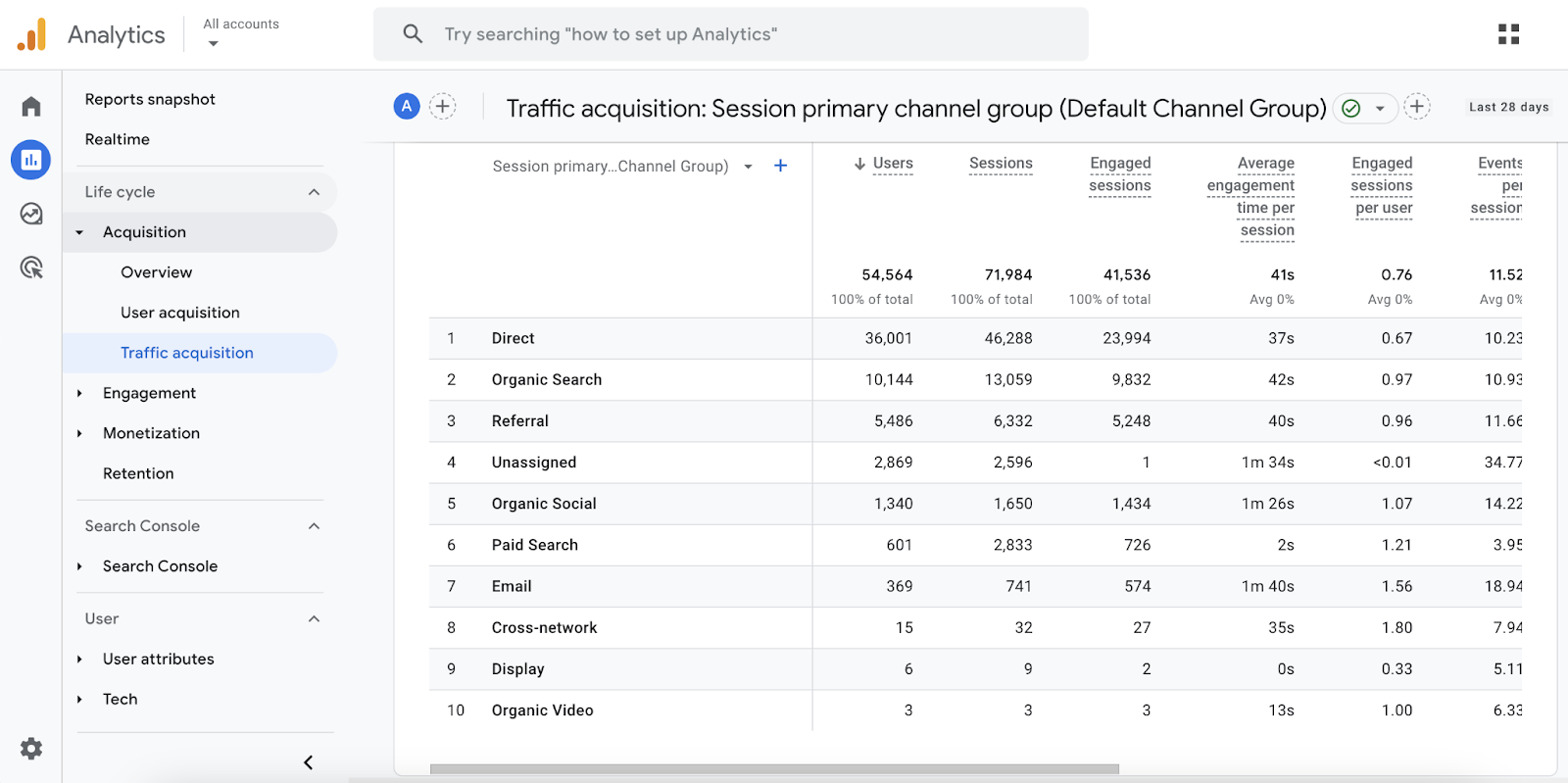
Task: Sort table by Sessions column
Action: point(1000,164)
